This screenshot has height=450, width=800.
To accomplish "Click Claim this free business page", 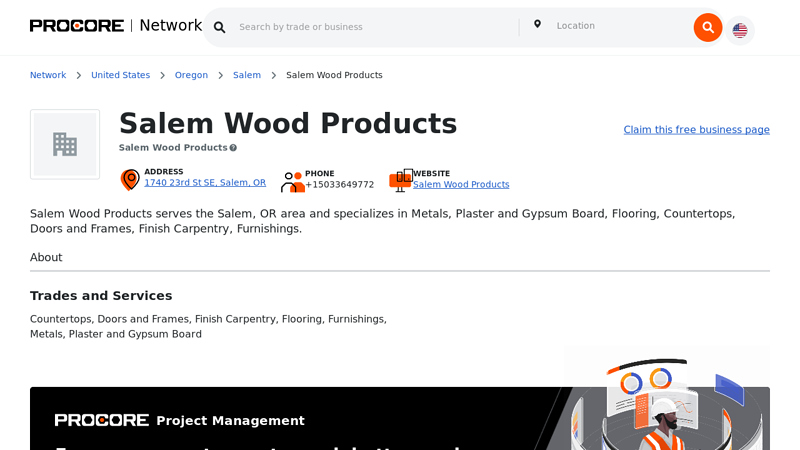I will point(696,130).
